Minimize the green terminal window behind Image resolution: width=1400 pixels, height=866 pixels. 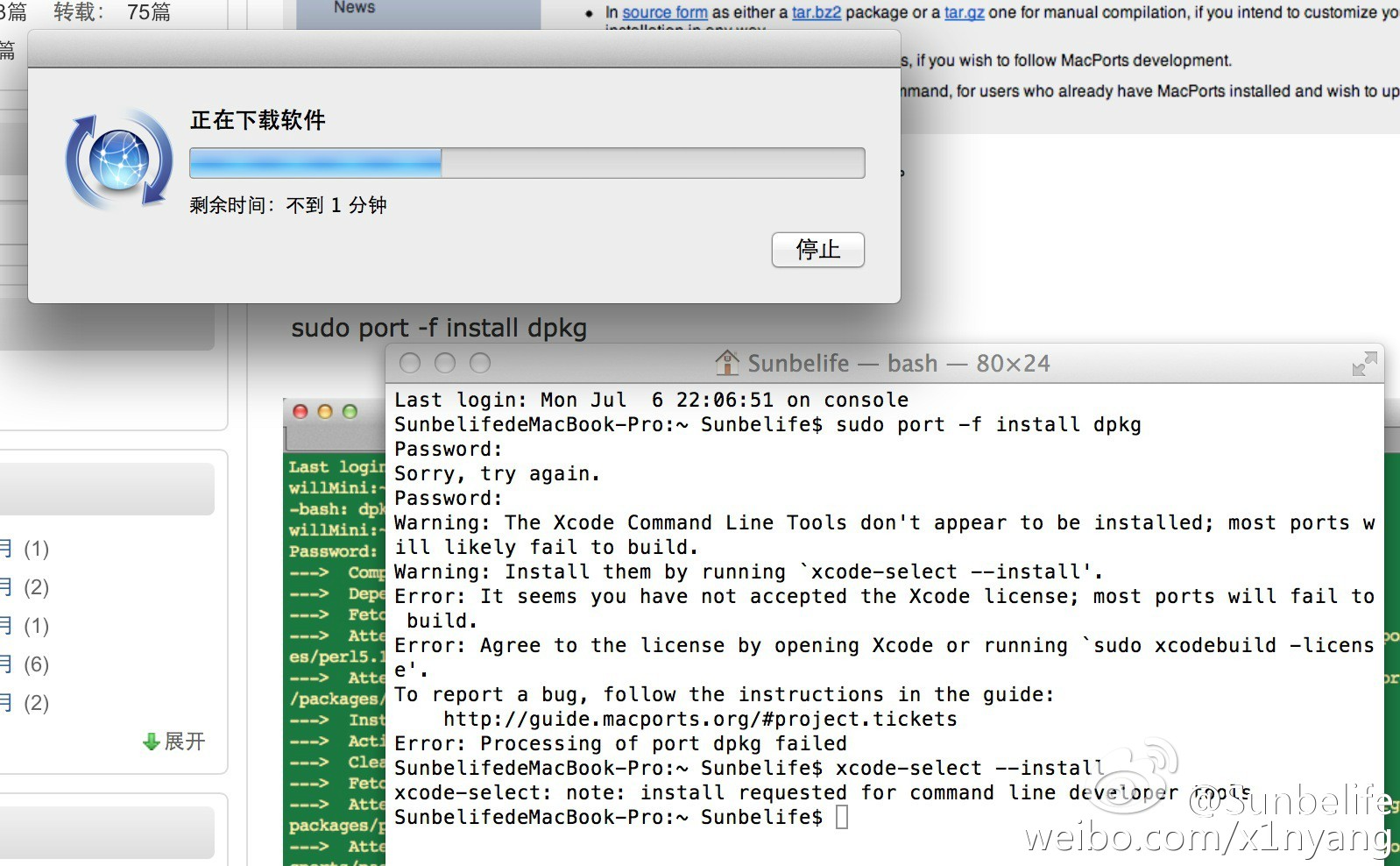(325, 411)
